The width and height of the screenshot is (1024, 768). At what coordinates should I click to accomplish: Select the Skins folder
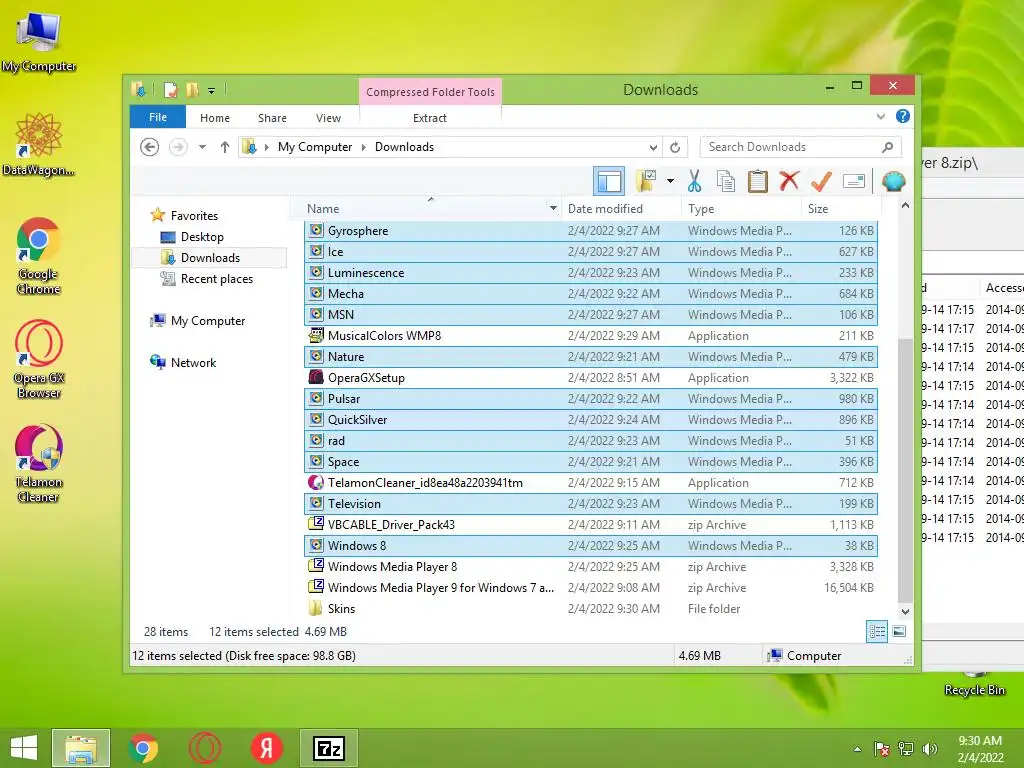click(590, 609)
